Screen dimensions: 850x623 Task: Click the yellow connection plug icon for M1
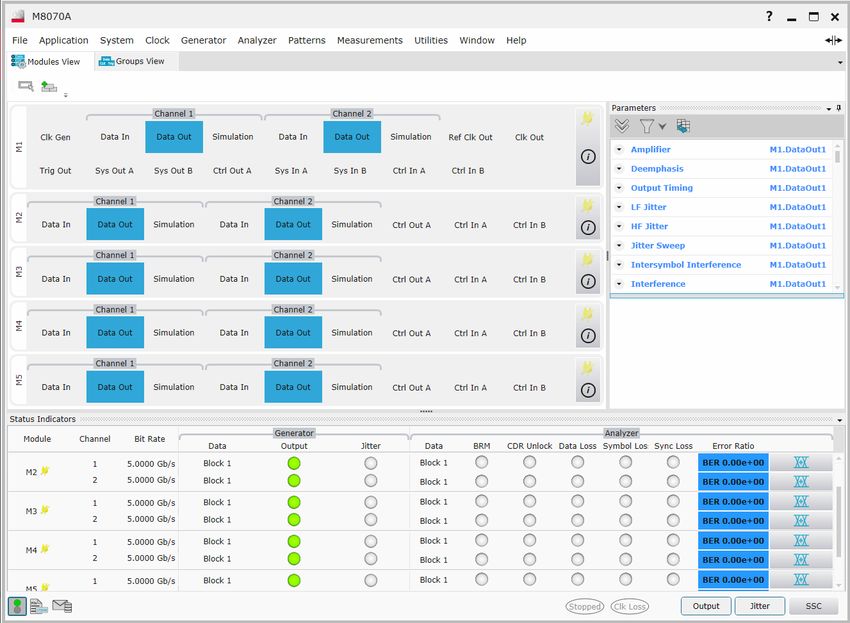pos(587,118)
